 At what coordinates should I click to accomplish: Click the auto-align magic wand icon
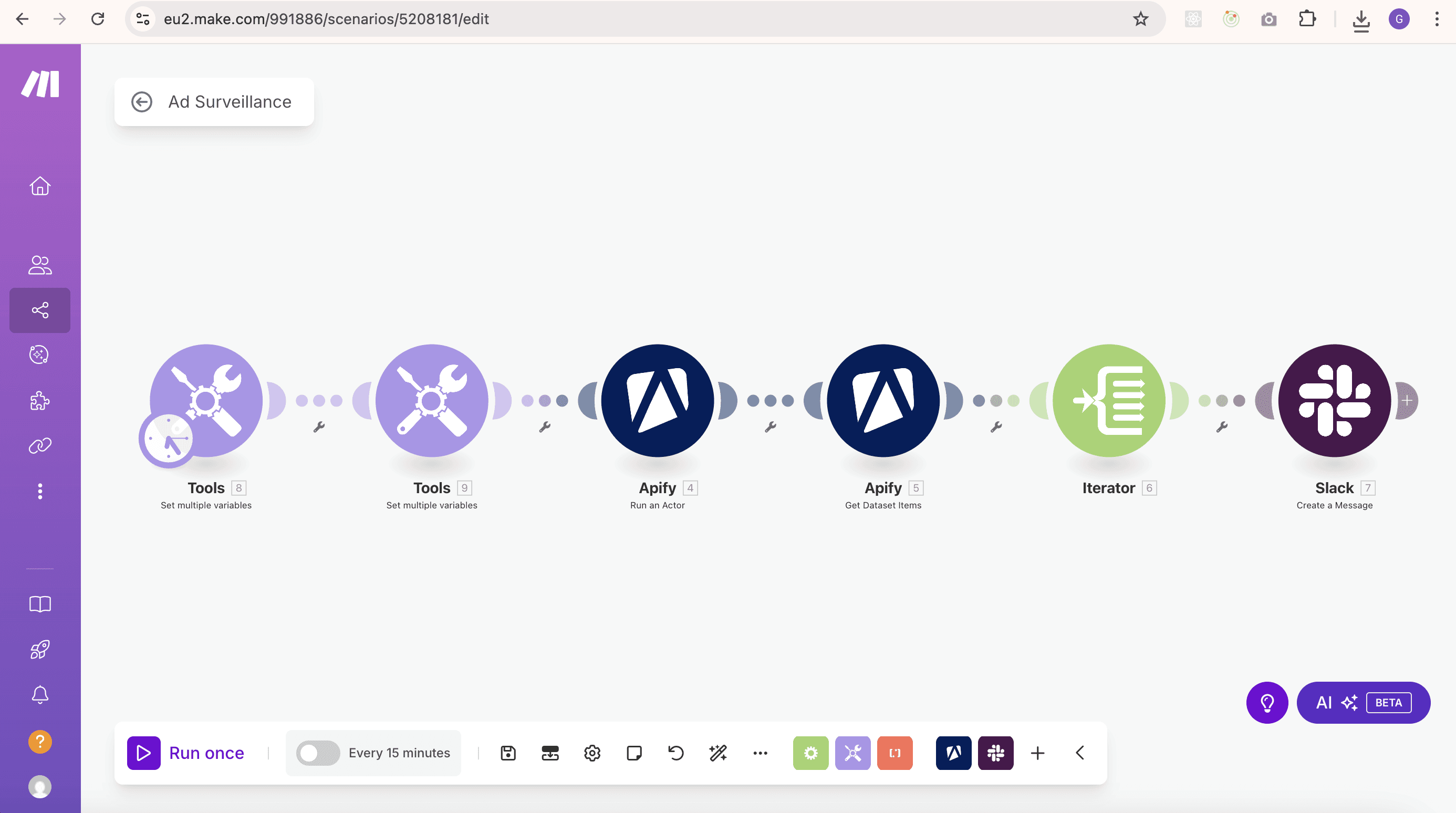pyautogui.click(x=718, y=753)
